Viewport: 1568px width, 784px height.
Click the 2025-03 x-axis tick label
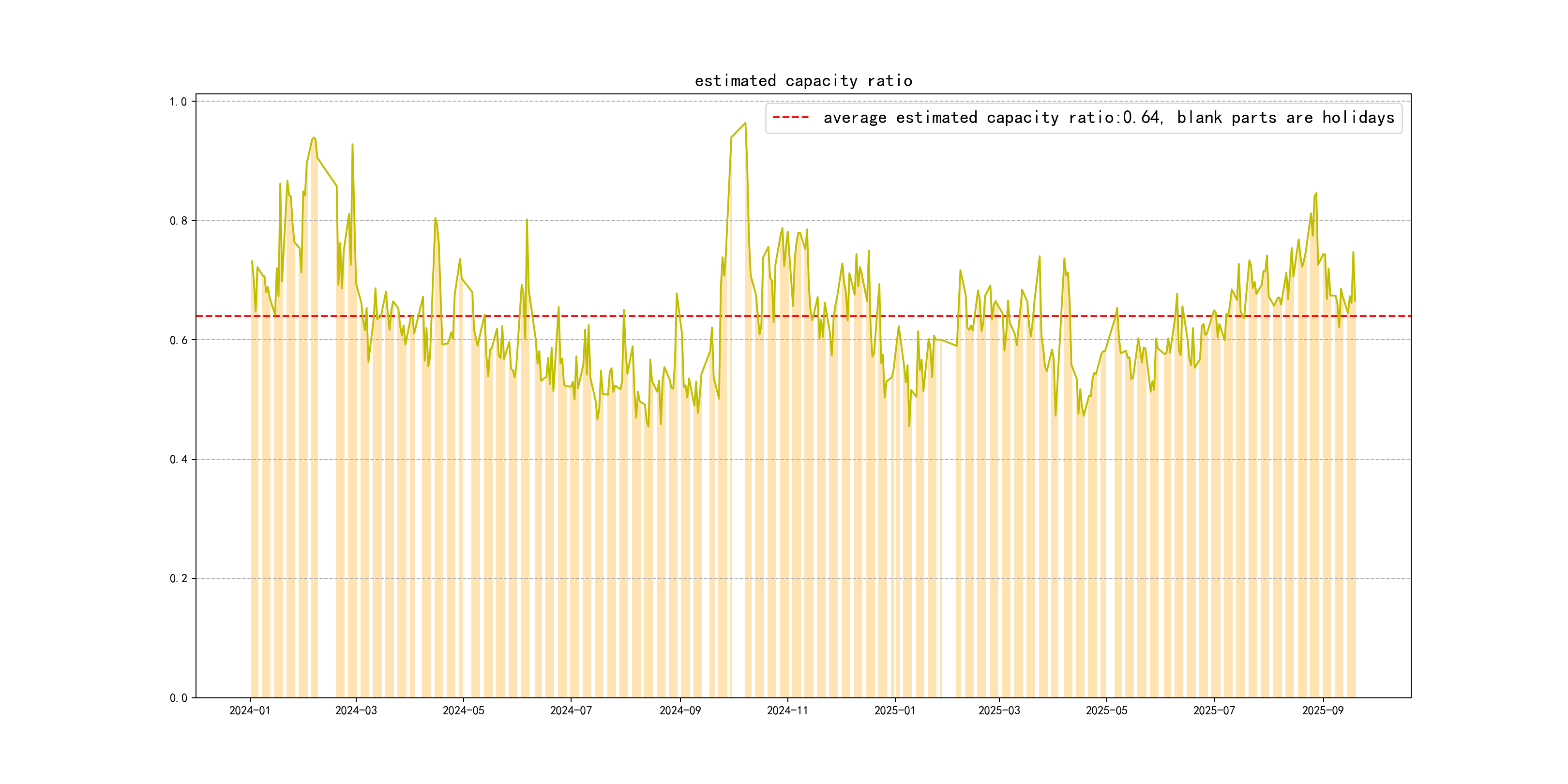click(x=999, y=710)
